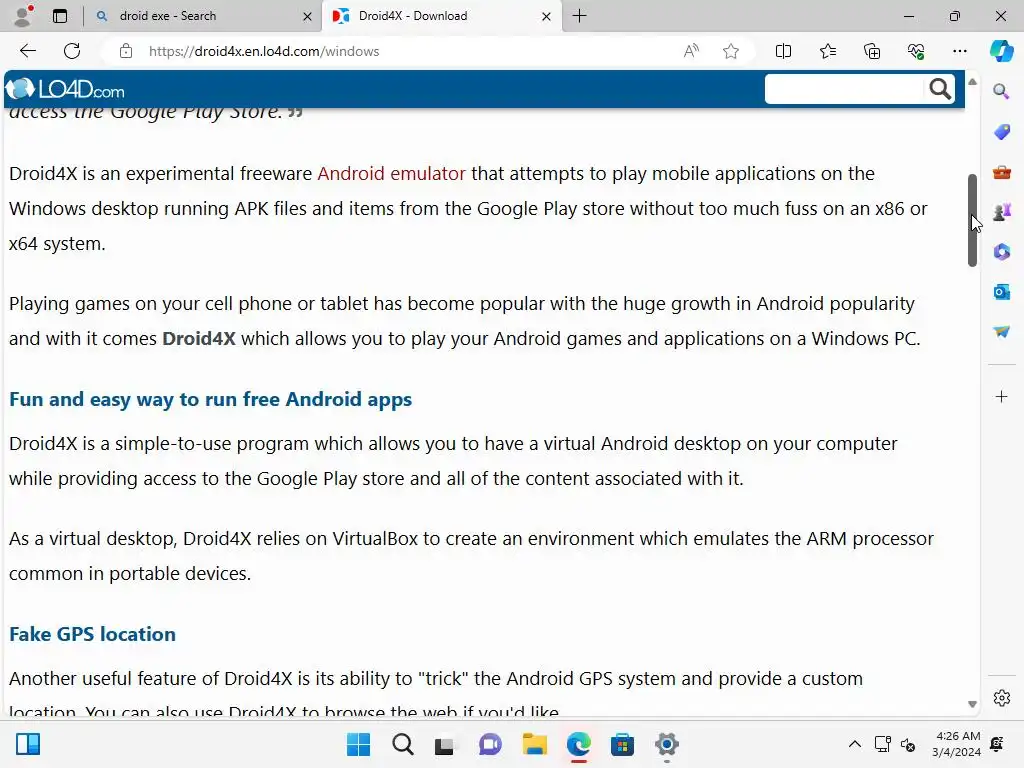The image size is (1024, 768).
Task: Close the droid exe Search tab
Action: pyautogui.click(x=307, y=16)
